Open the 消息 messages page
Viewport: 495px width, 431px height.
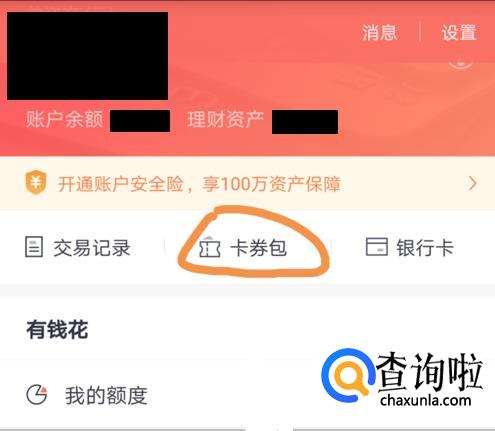[x=379, y=33]
